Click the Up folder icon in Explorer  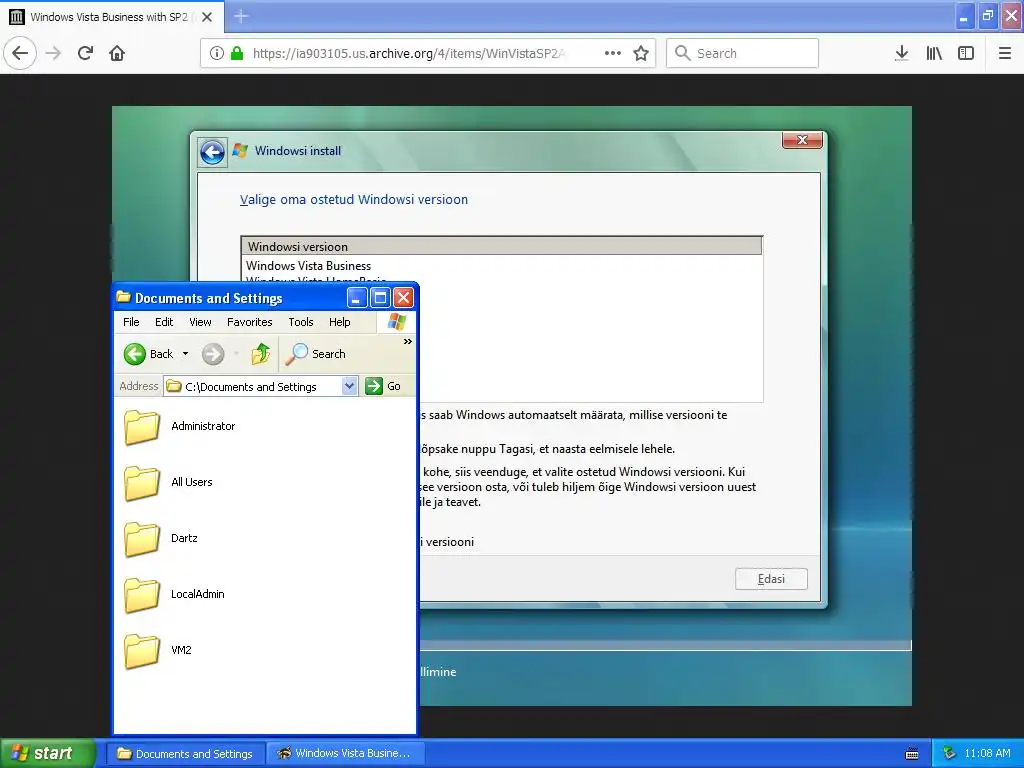[x=261, y=354]
